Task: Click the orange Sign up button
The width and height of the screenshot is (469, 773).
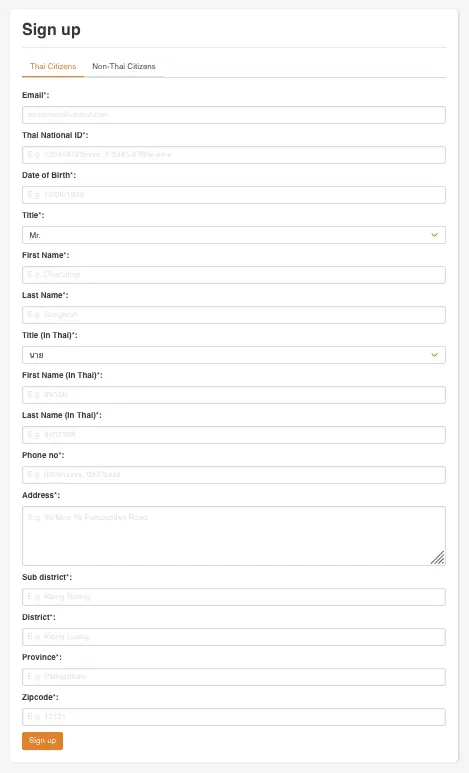Action: click(42, 740)
